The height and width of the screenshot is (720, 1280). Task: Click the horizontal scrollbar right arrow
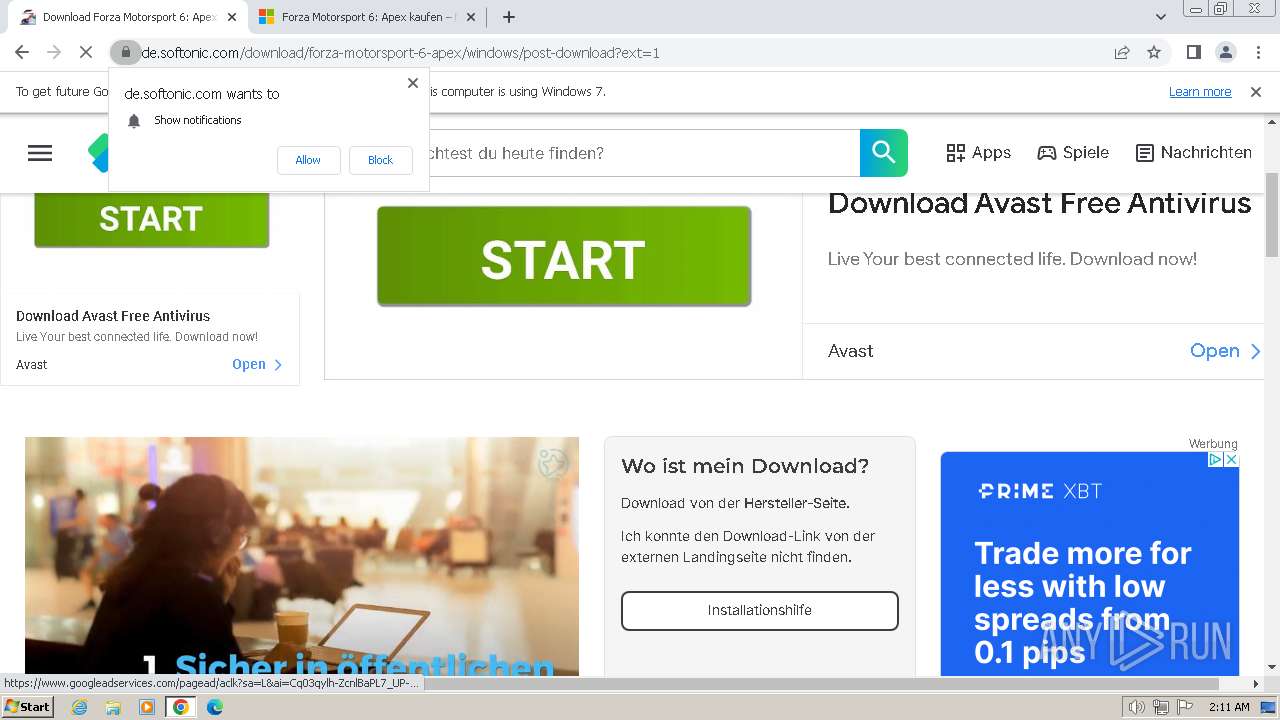coord(1256,684)
